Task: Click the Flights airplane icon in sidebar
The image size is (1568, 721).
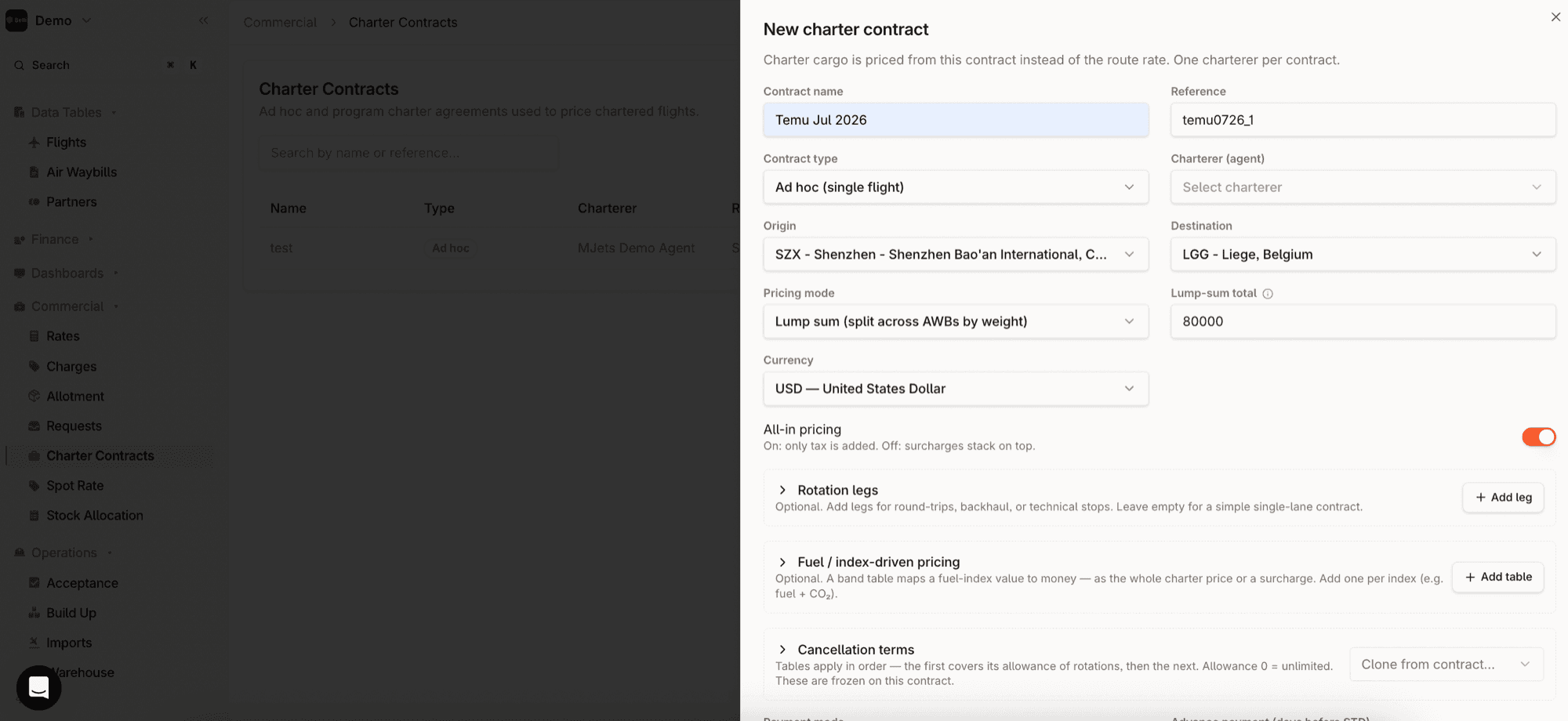Action: click(34, 142)
